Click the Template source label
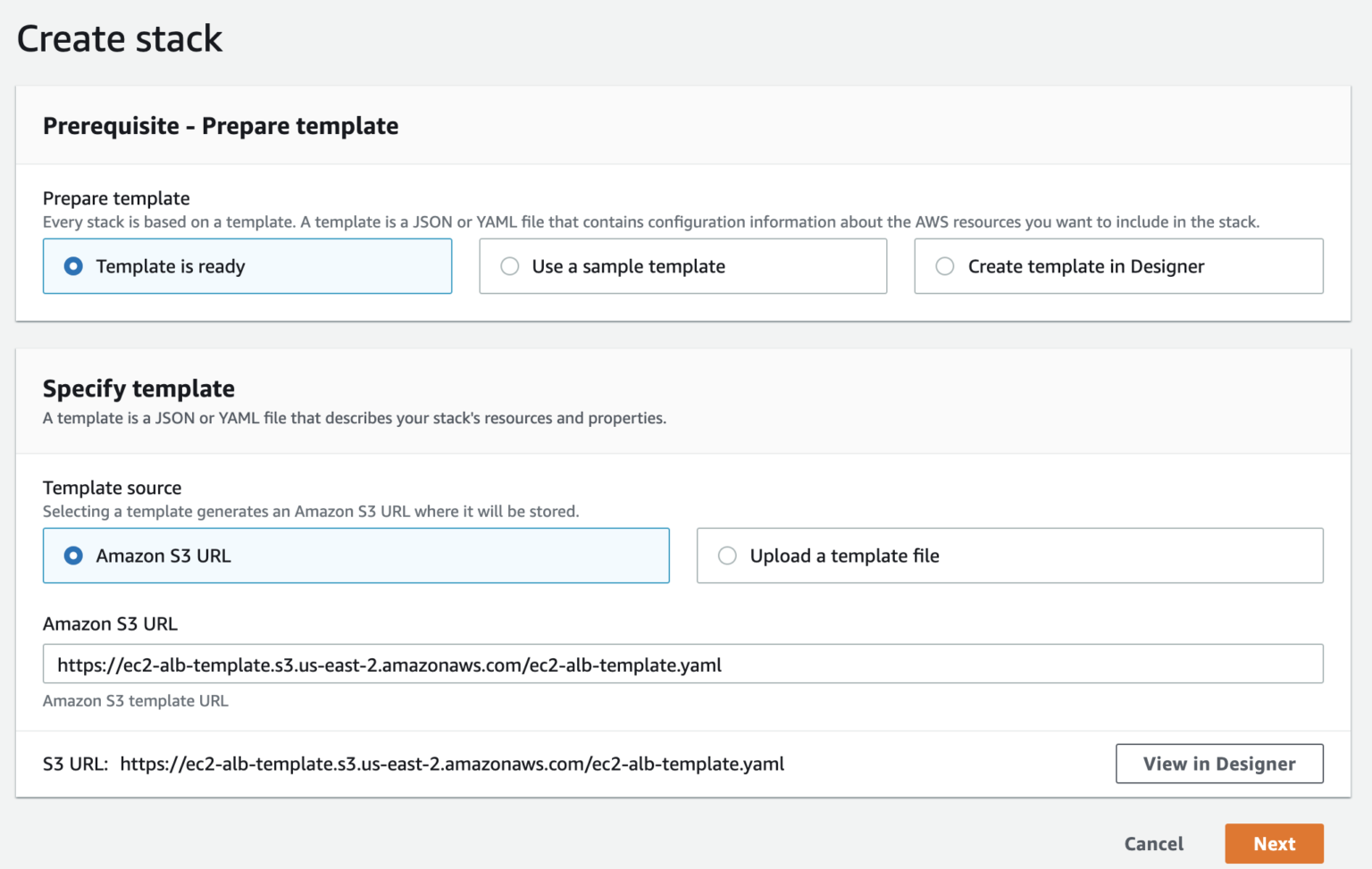This screenshot has height=869, width=1372. click(112, 488)
